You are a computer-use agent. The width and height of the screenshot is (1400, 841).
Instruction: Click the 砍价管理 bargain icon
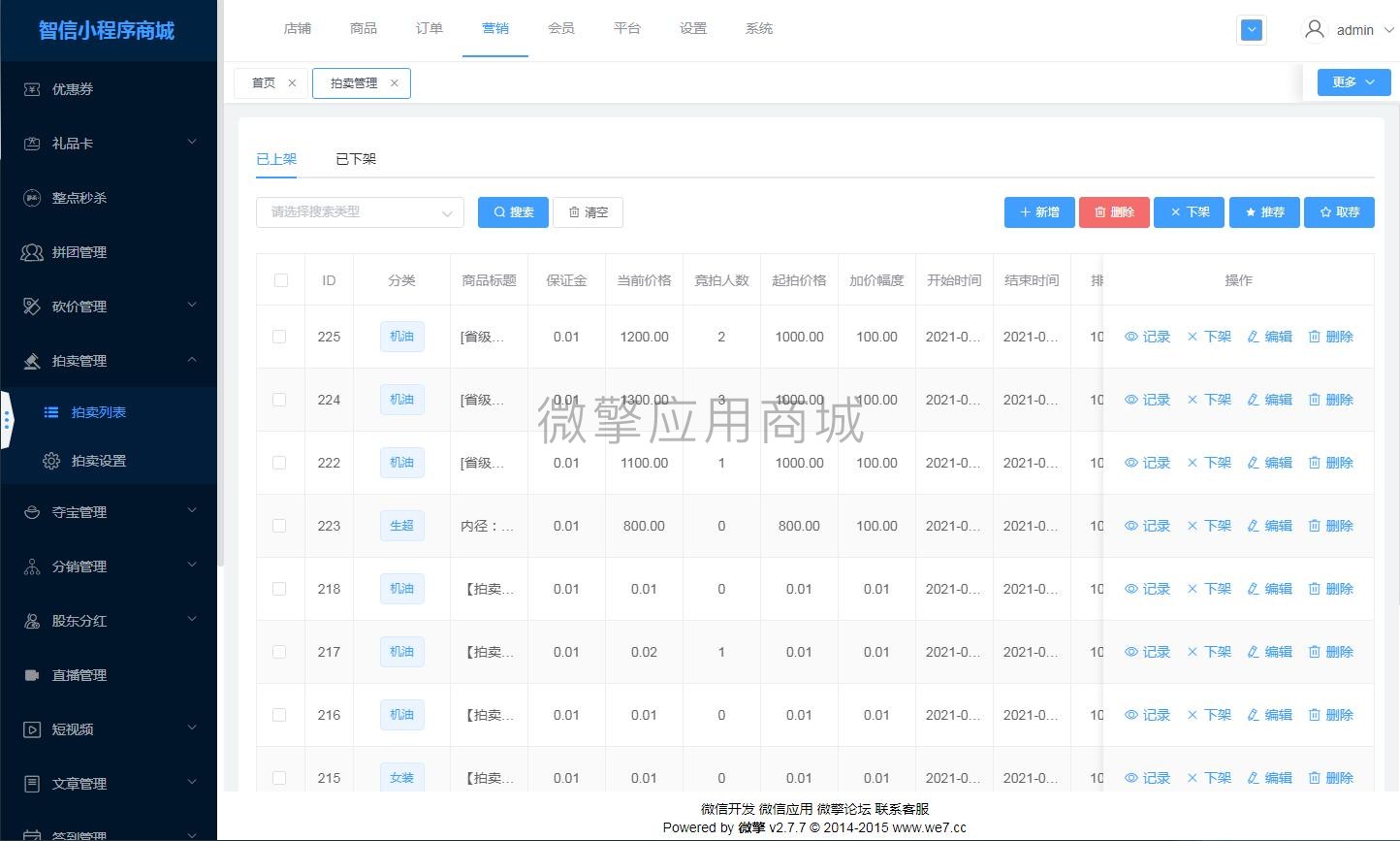pos(32,307)
